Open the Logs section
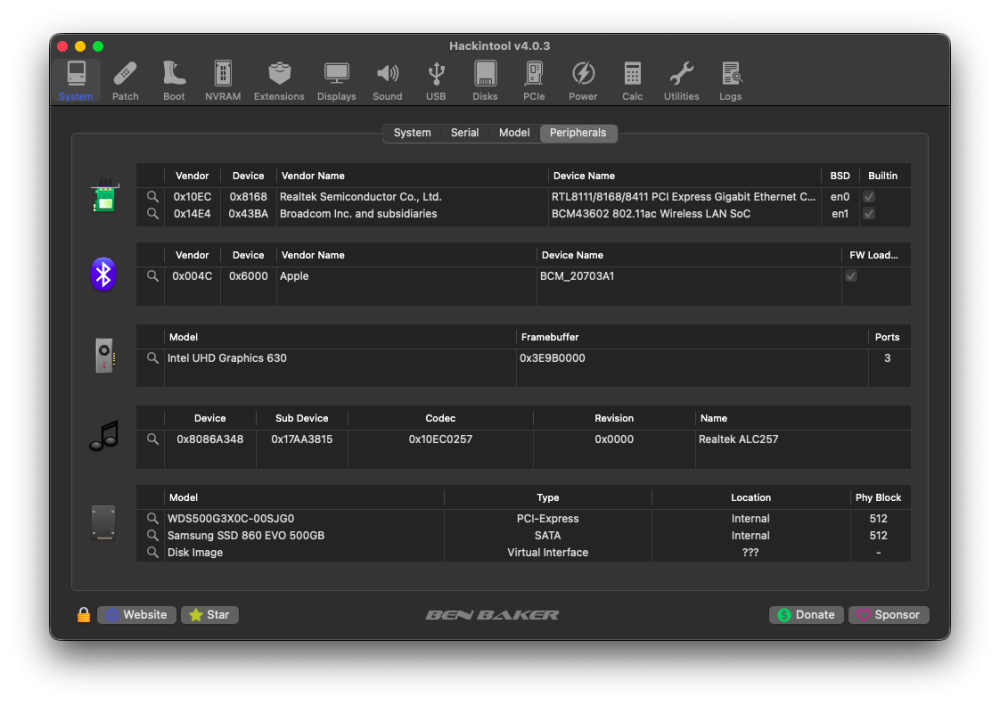The width and height of the screenshot is (1000, 706). [730, 80]
